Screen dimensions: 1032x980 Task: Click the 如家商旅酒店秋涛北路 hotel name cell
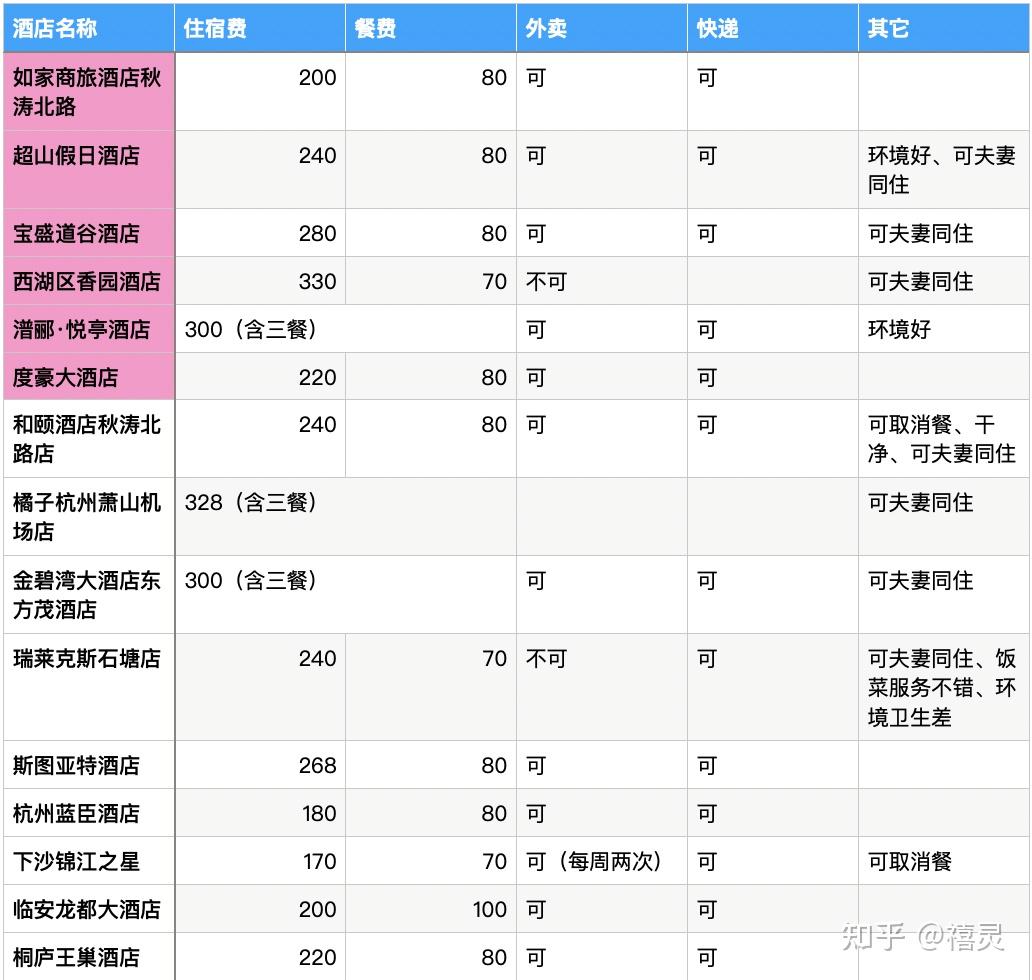(89, 91)
